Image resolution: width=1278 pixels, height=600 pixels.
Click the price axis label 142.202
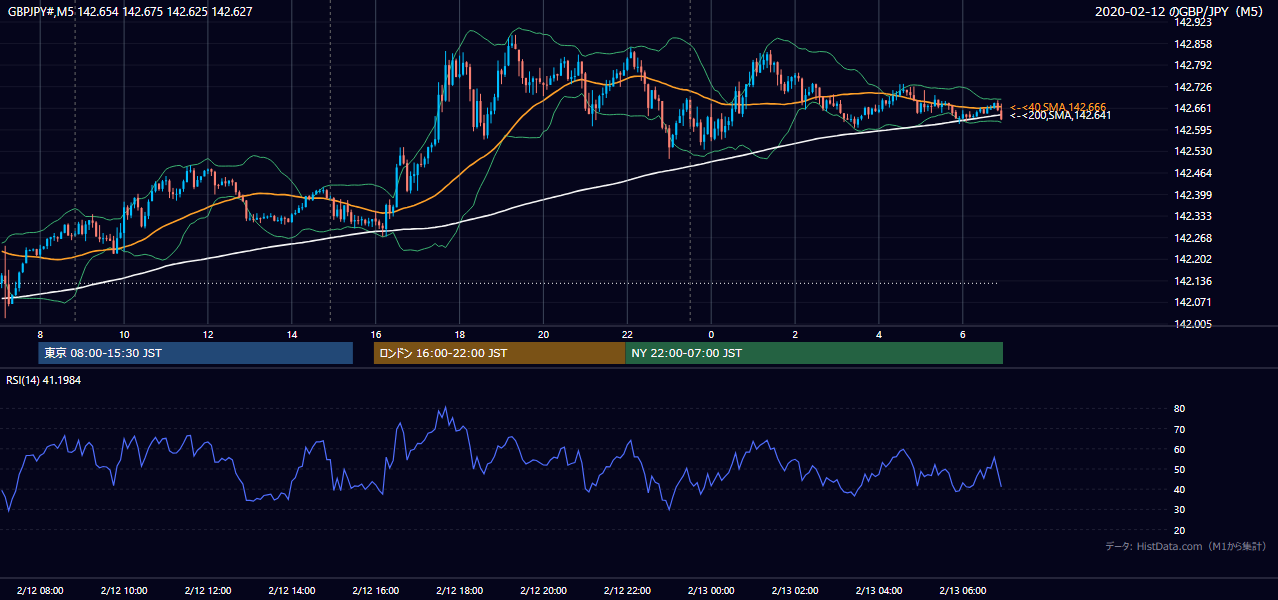tap(1193, 259)
